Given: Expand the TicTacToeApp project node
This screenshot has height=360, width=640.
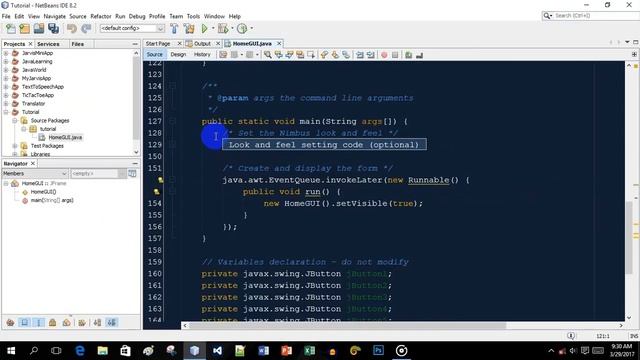Looking at the screenshot, I should click(6, 95).
